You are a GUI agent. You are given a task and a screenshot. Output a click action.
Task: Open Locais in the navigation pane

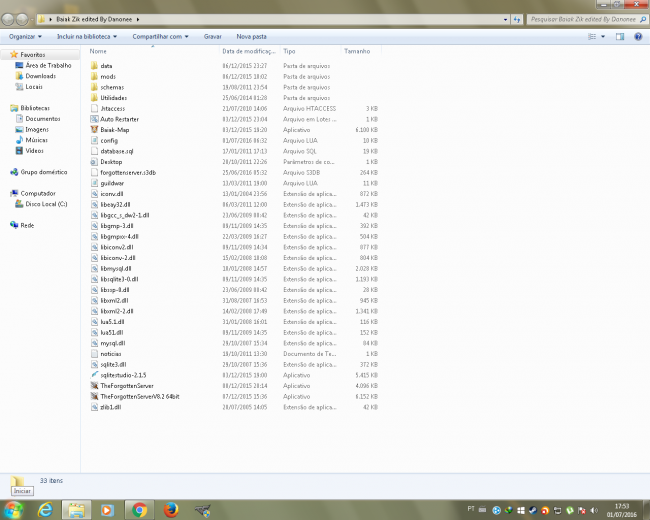[34, 87]
